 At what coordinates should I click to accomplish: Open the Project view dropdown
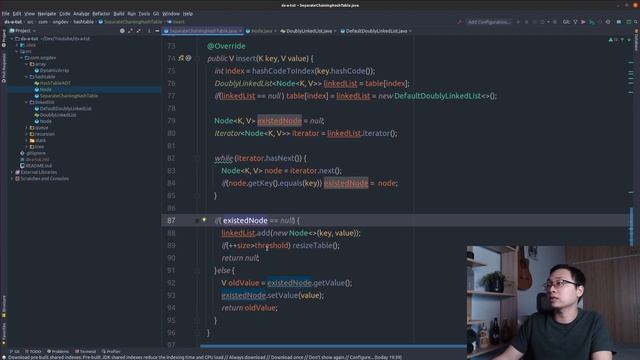pyautogui.click(x=23, y=31)
